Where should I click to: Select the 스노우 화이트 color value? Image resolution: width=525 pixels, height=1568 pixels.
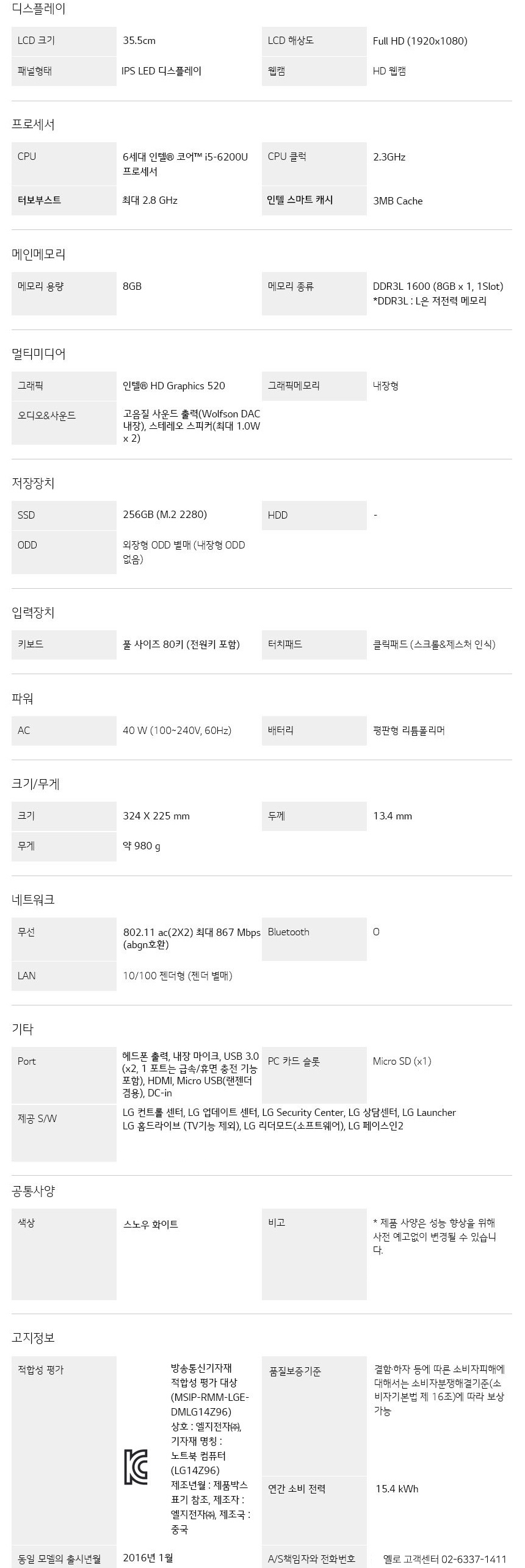pos(151,1224)
